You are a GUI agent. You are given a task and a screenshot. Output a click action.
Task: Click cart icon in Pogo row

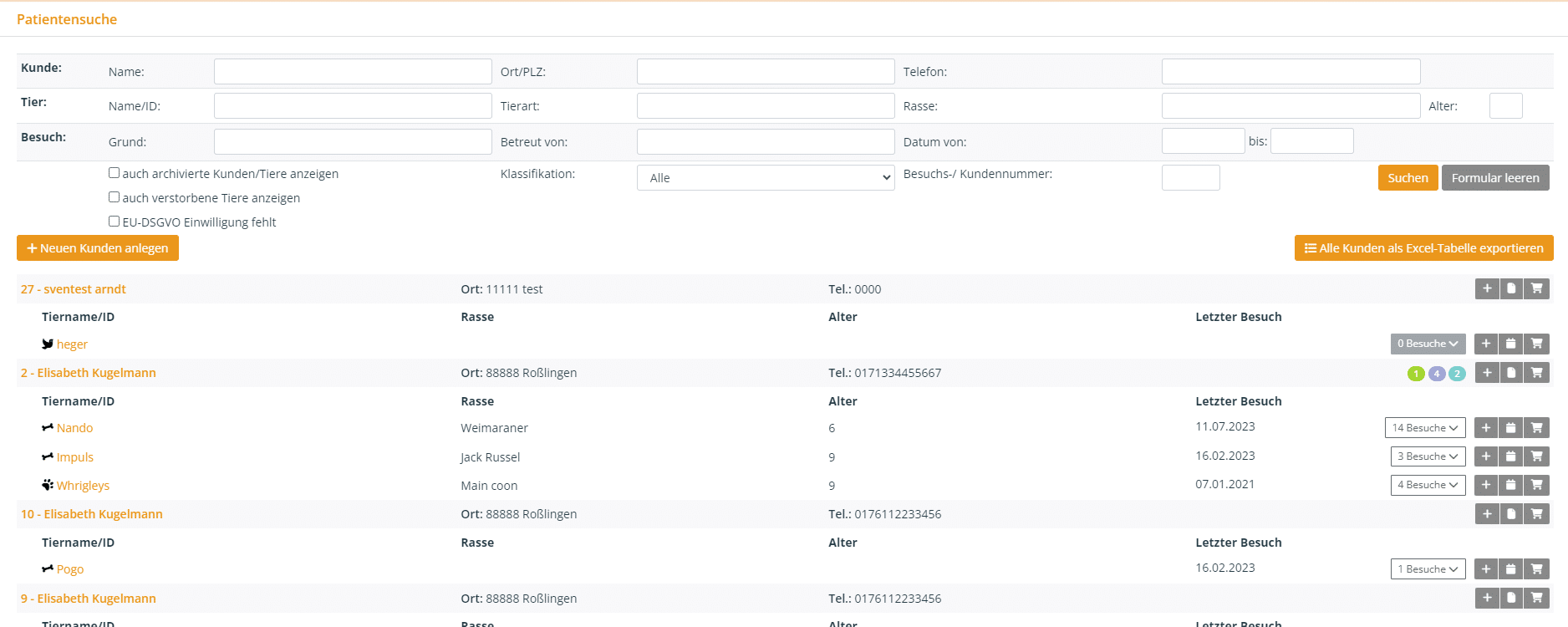click(1536, 569)
